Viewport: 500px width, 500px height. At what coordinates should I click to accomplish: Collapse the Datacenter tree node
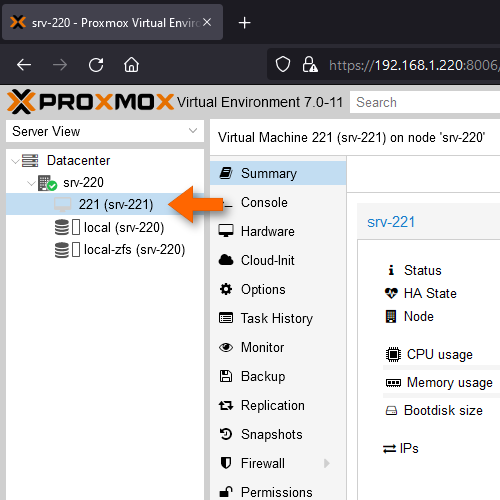coord(15,161)
